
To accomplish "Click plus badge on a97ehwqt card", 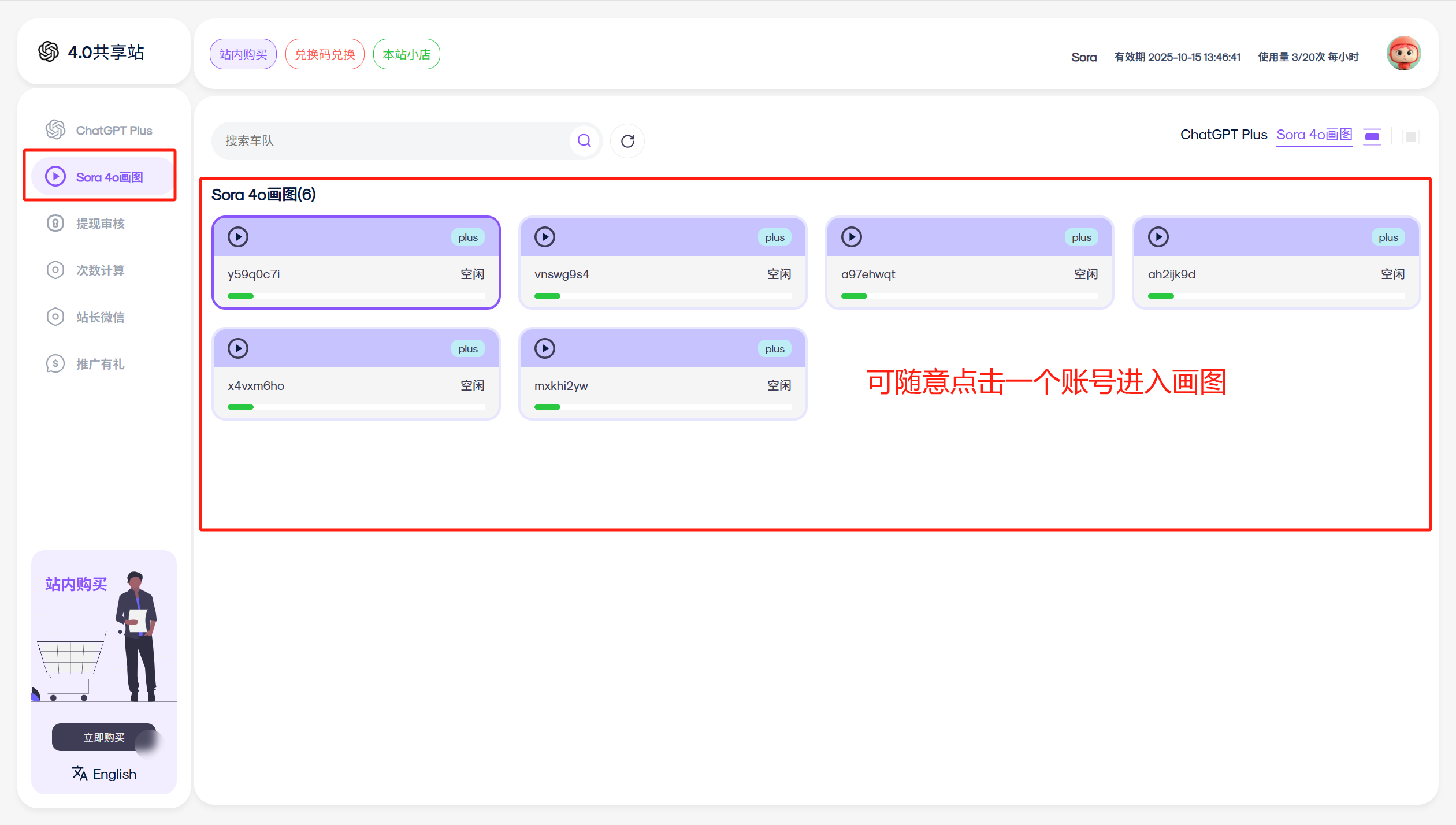I will (1082, 237).
